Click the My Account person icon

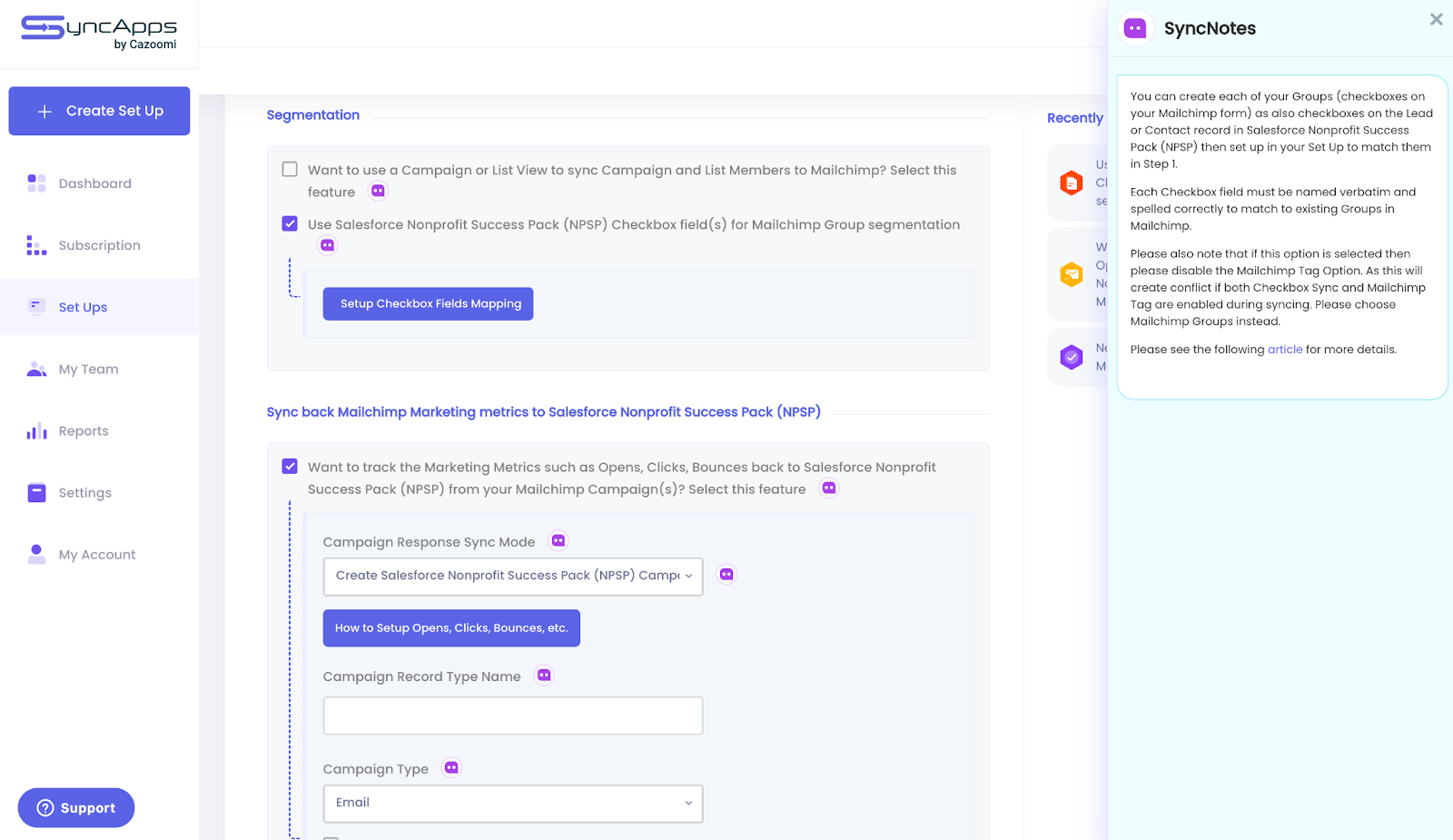[x=36, y=554]
